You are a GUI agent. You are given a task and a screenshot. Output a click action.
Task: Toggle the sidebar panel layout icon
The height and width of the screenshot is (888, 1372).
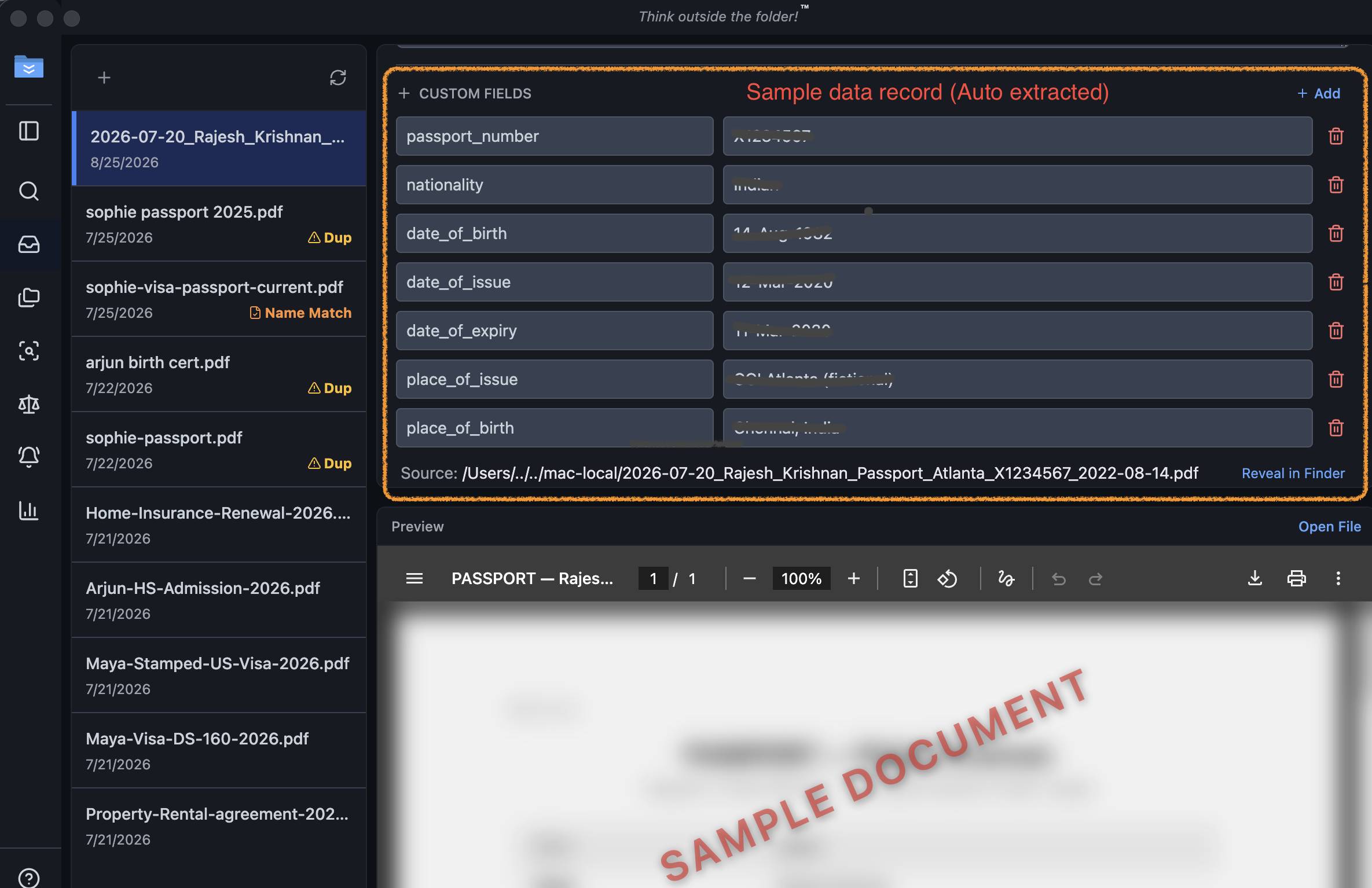click(x=29, y=131)
